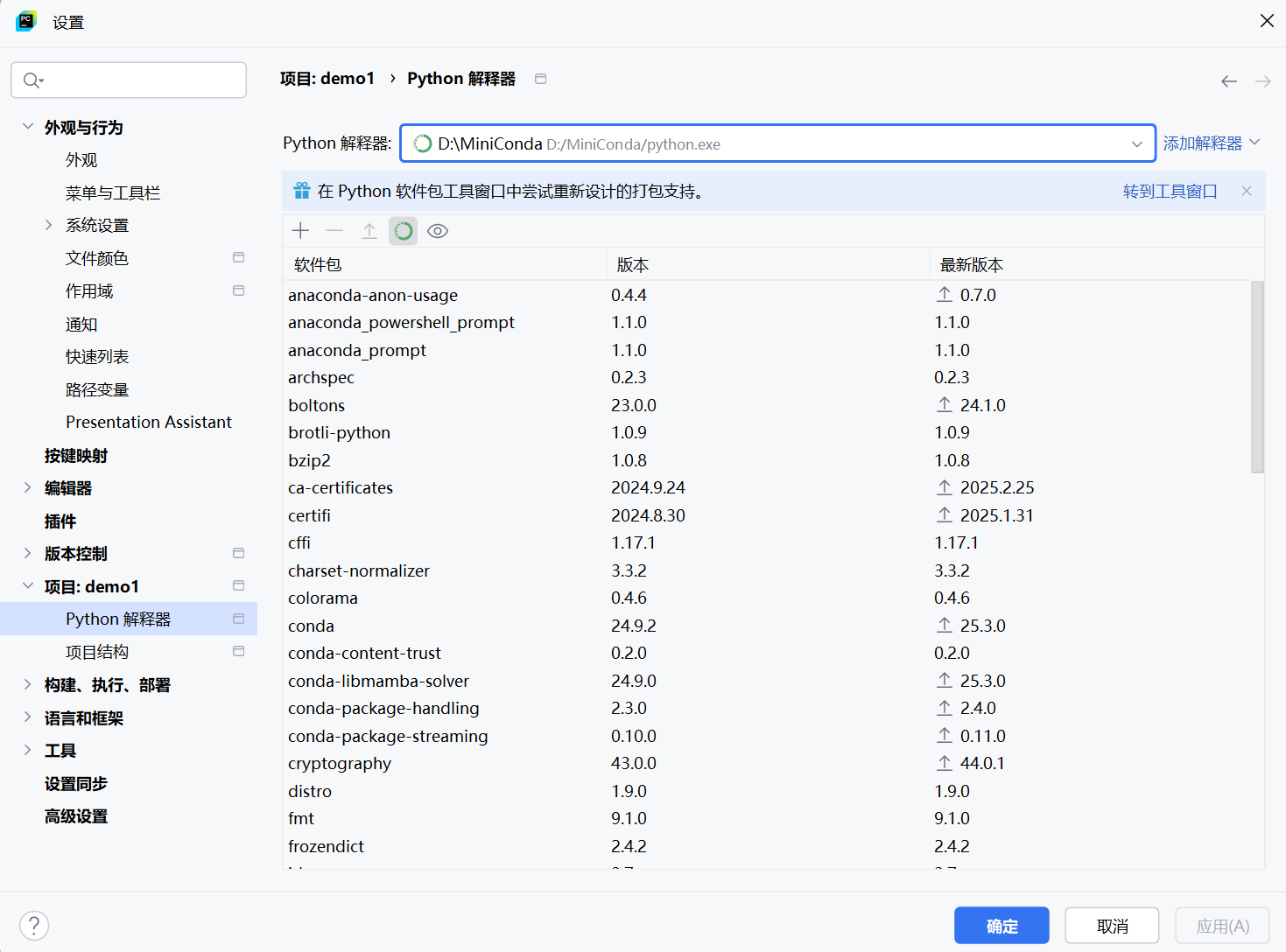
Task: Click the 最新版本 column header
Action: click(1096, 264)
